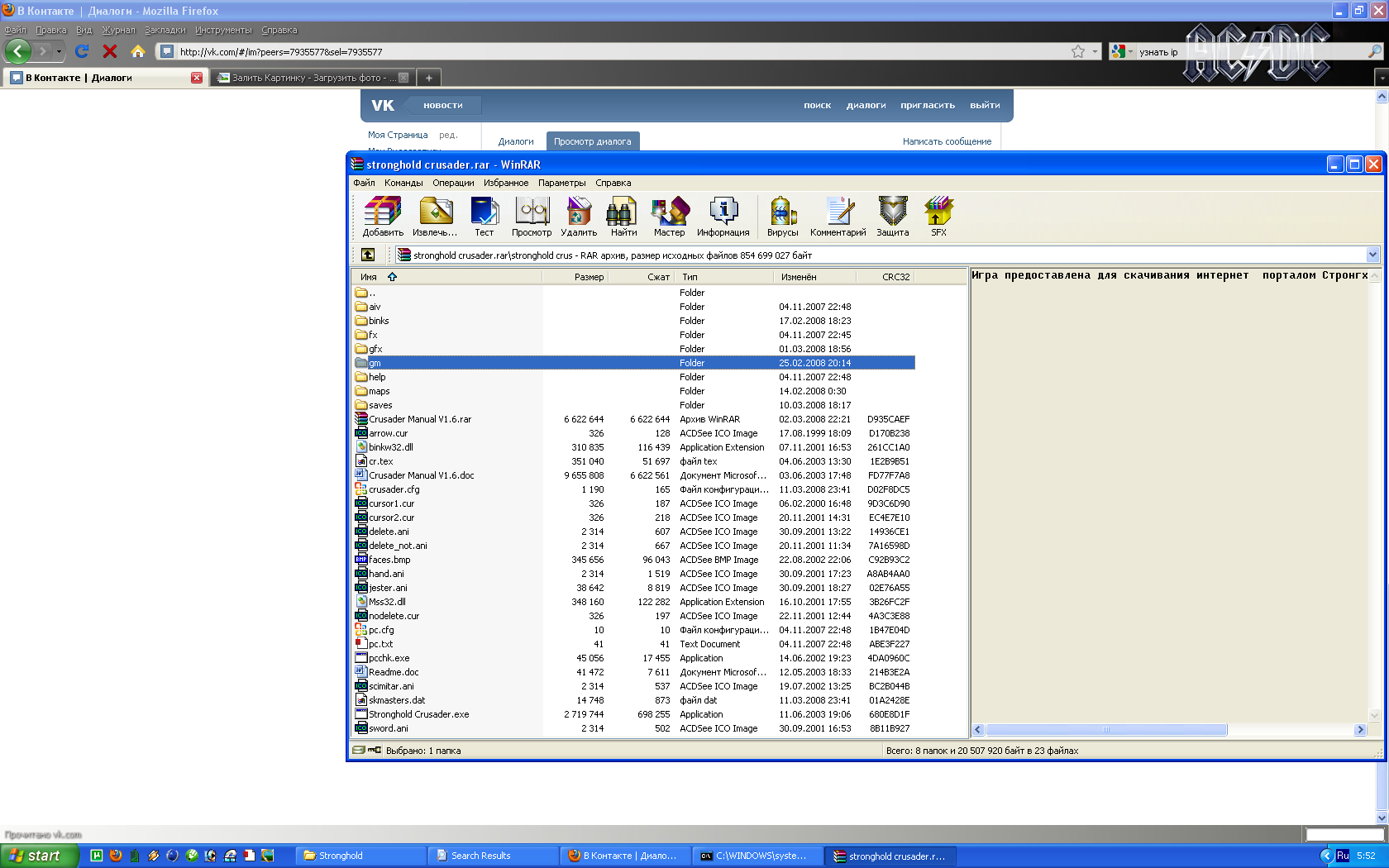The image size is (1389, 868).
Task: Click 'Написать сообщение' link
Action: pos(947,141)
